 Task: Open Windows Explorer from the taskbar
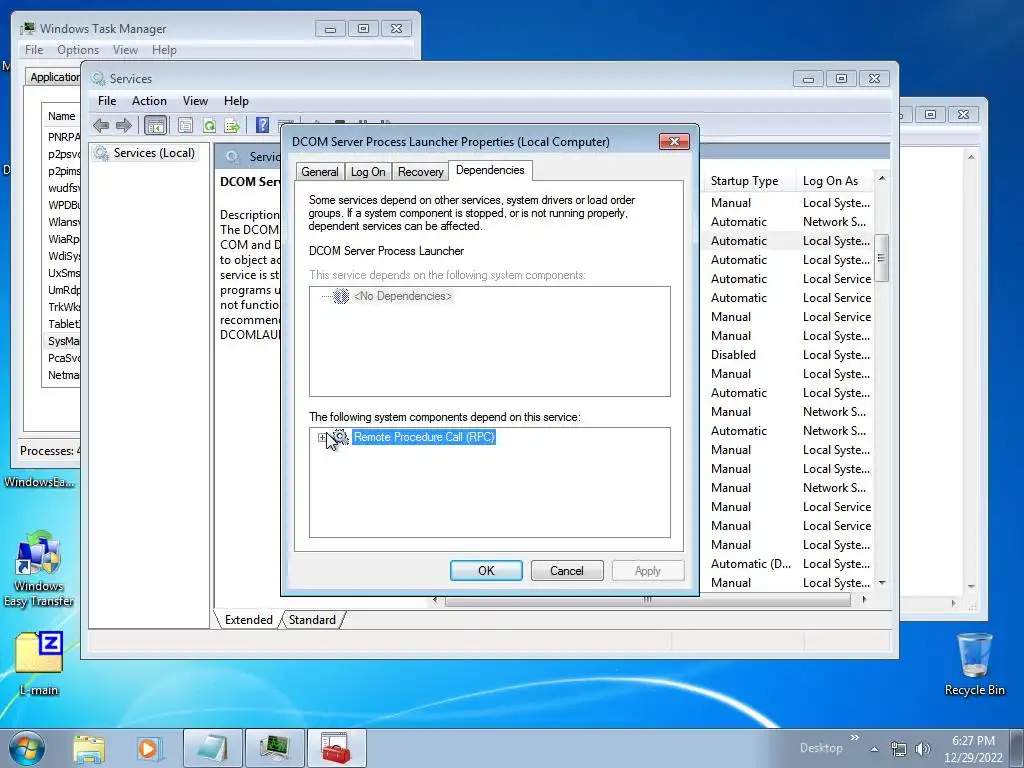coord(89,748)
